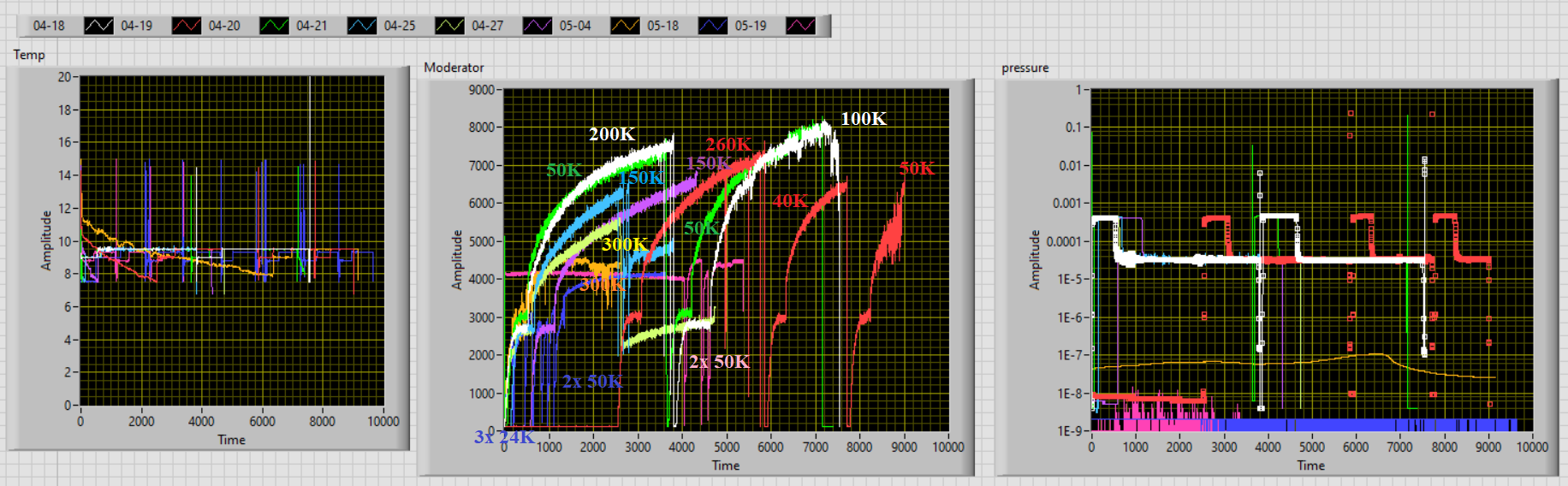This screenshot has width=1568, height=486.
Task: Select the light blue 04-21 plot icon
Action: [x=361, y=26]
